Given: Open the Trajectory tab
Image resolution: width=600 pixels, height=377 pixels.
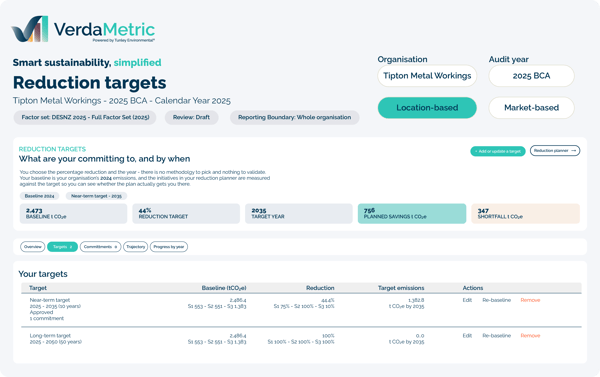Looking at the screenshot, I should (135, 247).
